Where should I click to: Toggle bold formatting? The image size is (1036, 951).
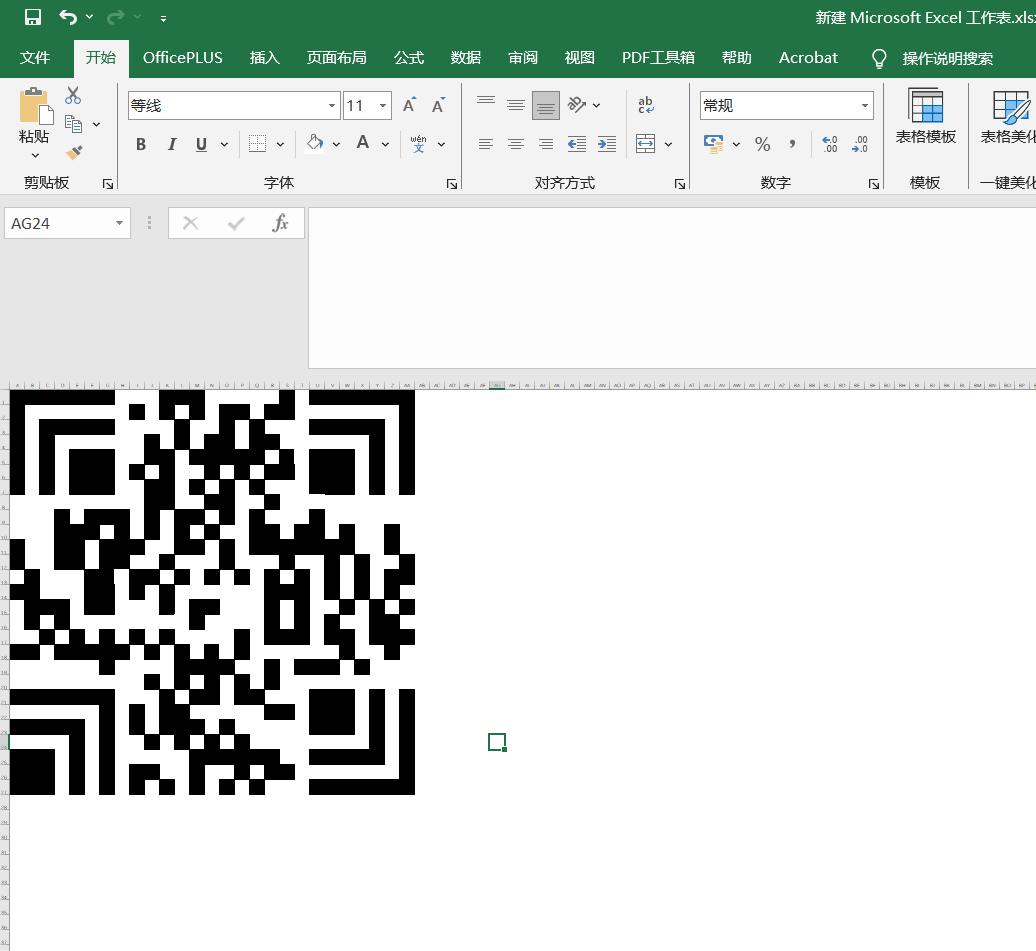pyautogui.click(x=141, y=144)
